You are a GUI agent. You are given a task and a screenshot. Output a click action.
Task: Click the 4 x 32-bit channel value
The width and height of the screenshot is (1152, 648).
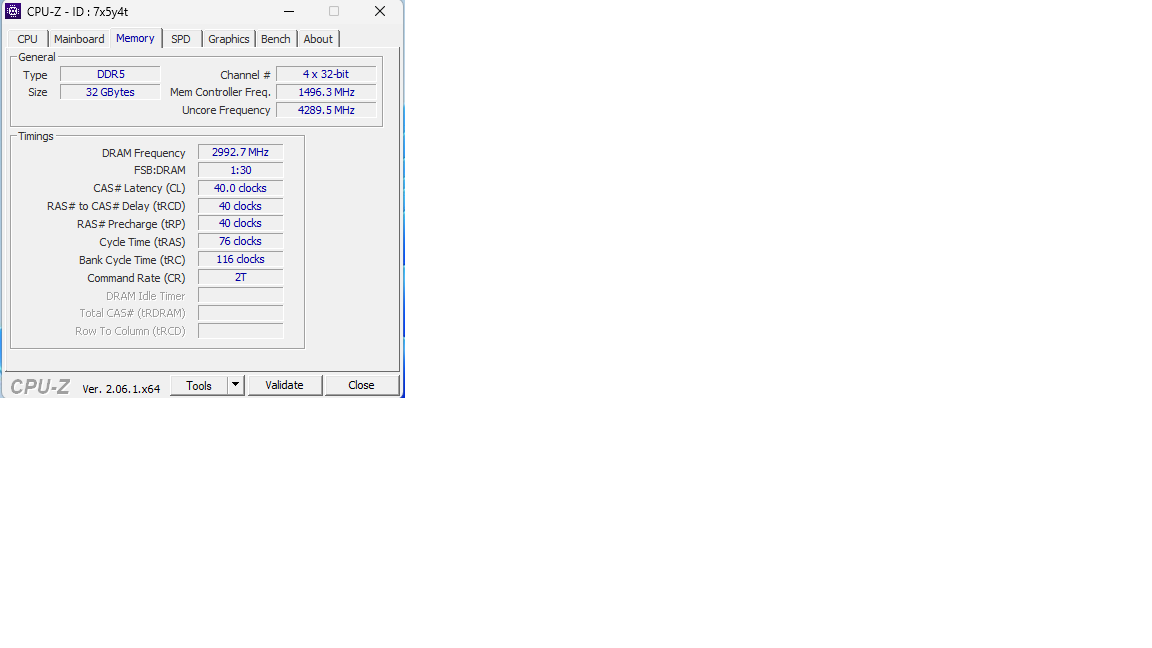coord(326,74)
